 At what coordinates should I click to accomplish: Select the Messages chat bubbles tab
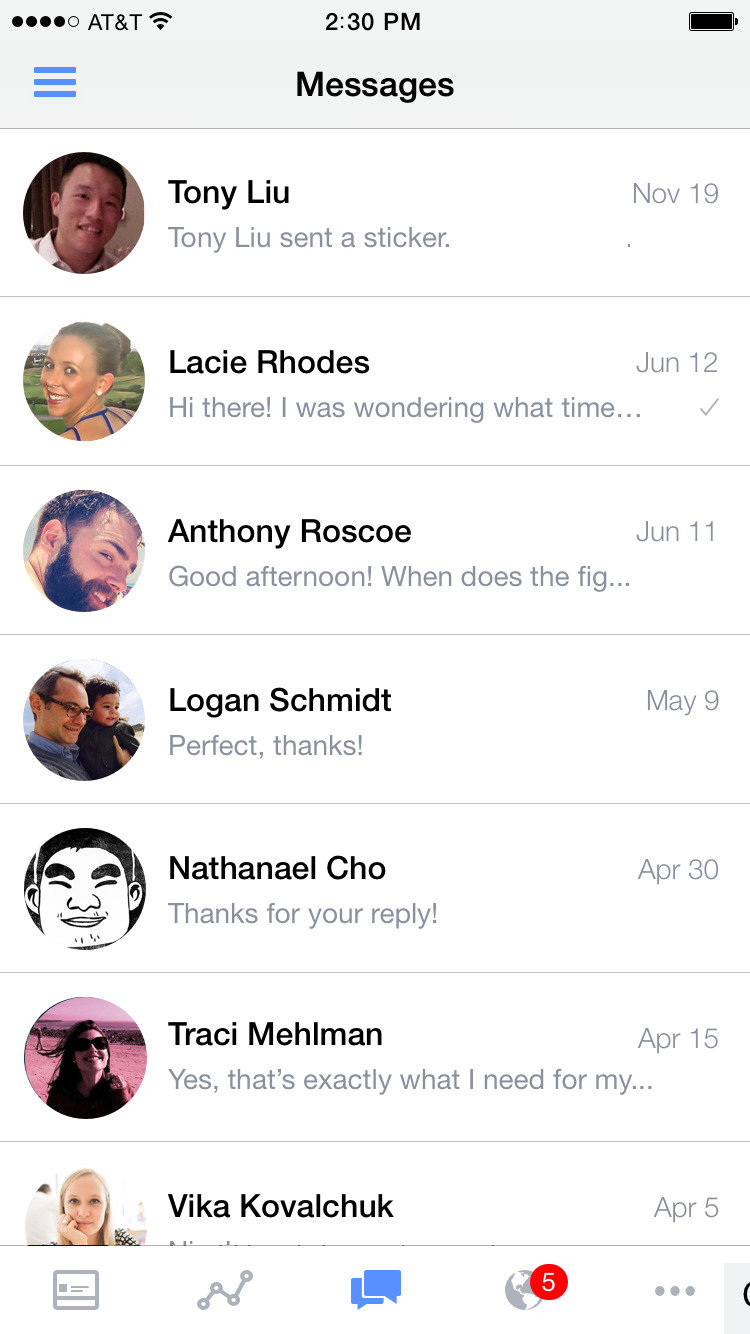click(x=375, y=1289)
